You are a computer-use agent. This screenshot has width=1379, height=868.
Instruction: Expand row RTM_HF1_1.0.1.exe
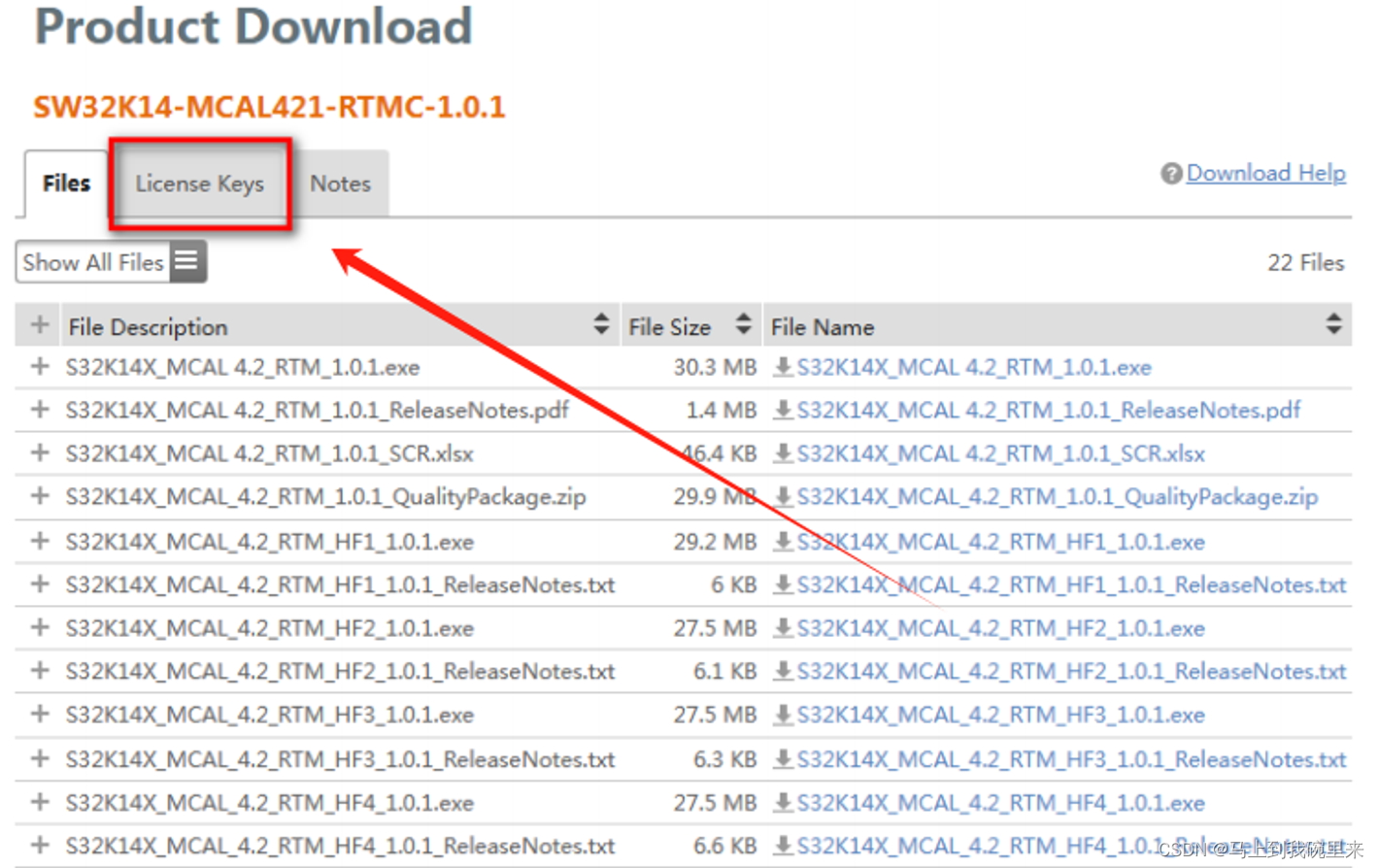pos(40,541)
